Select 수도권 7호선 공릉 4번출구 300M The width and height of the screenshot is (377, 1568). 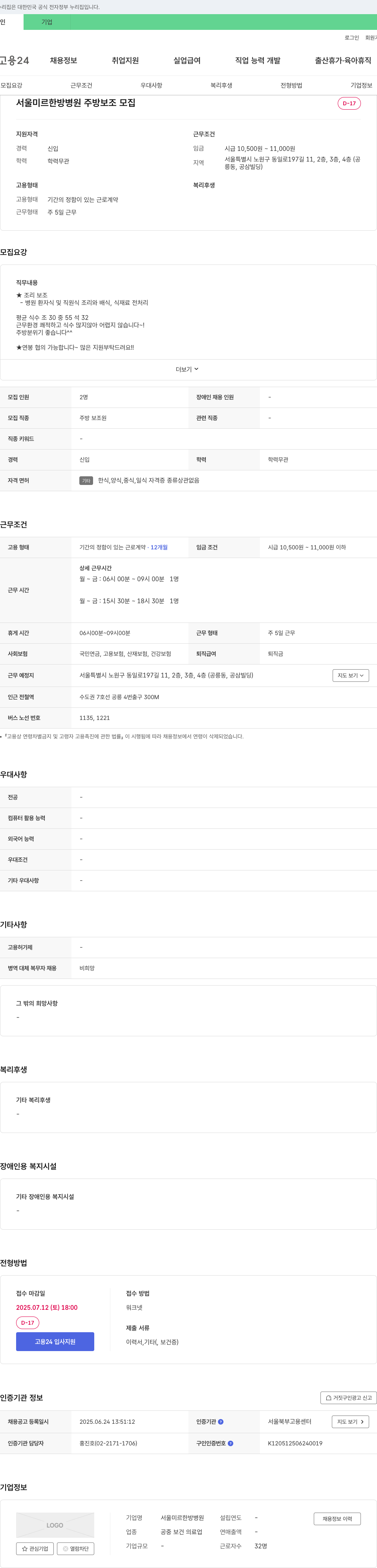[119, 697]
